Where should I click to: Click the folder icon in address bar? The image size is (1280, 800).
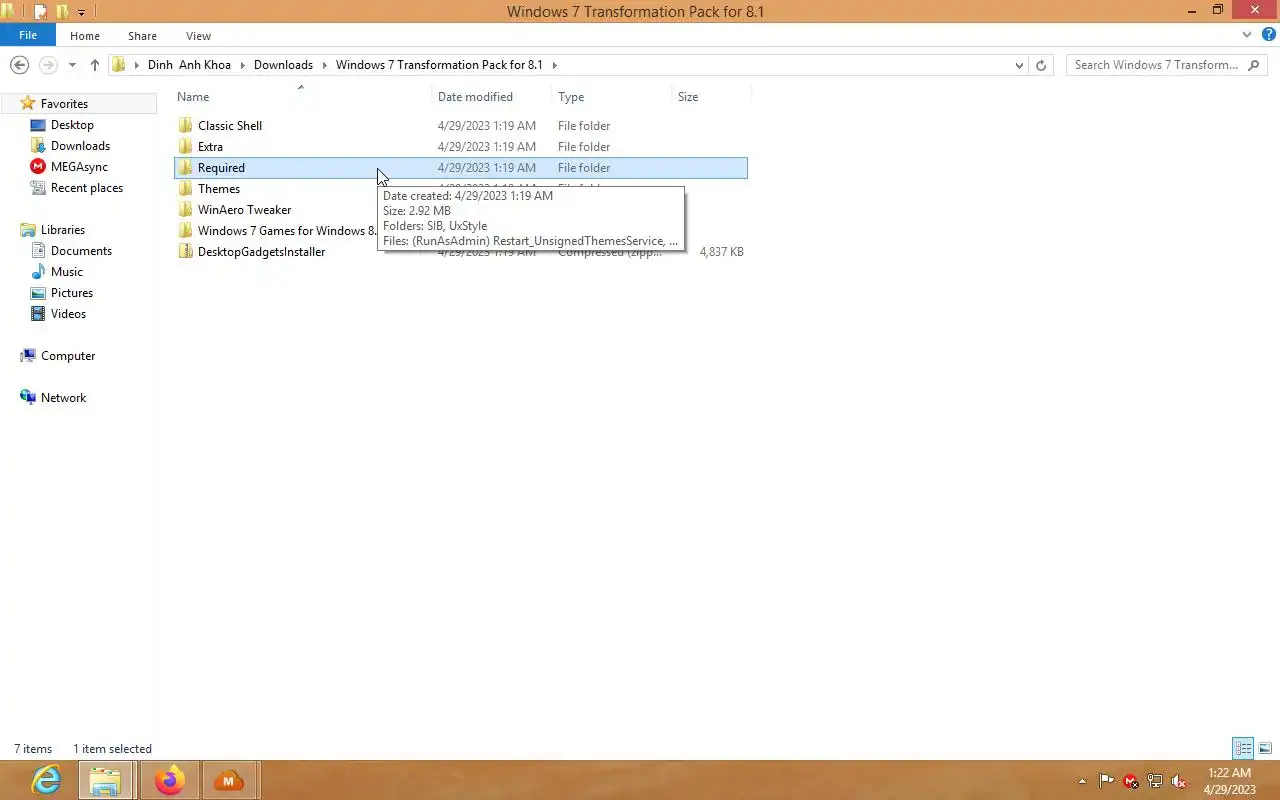click(x=119, y=65)
